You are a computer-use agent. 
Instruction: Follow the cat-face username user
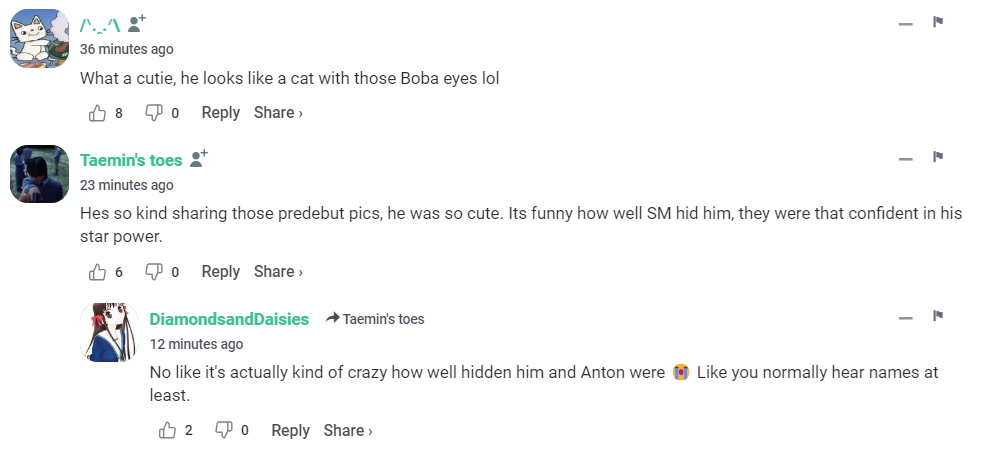tap(138, 24)
